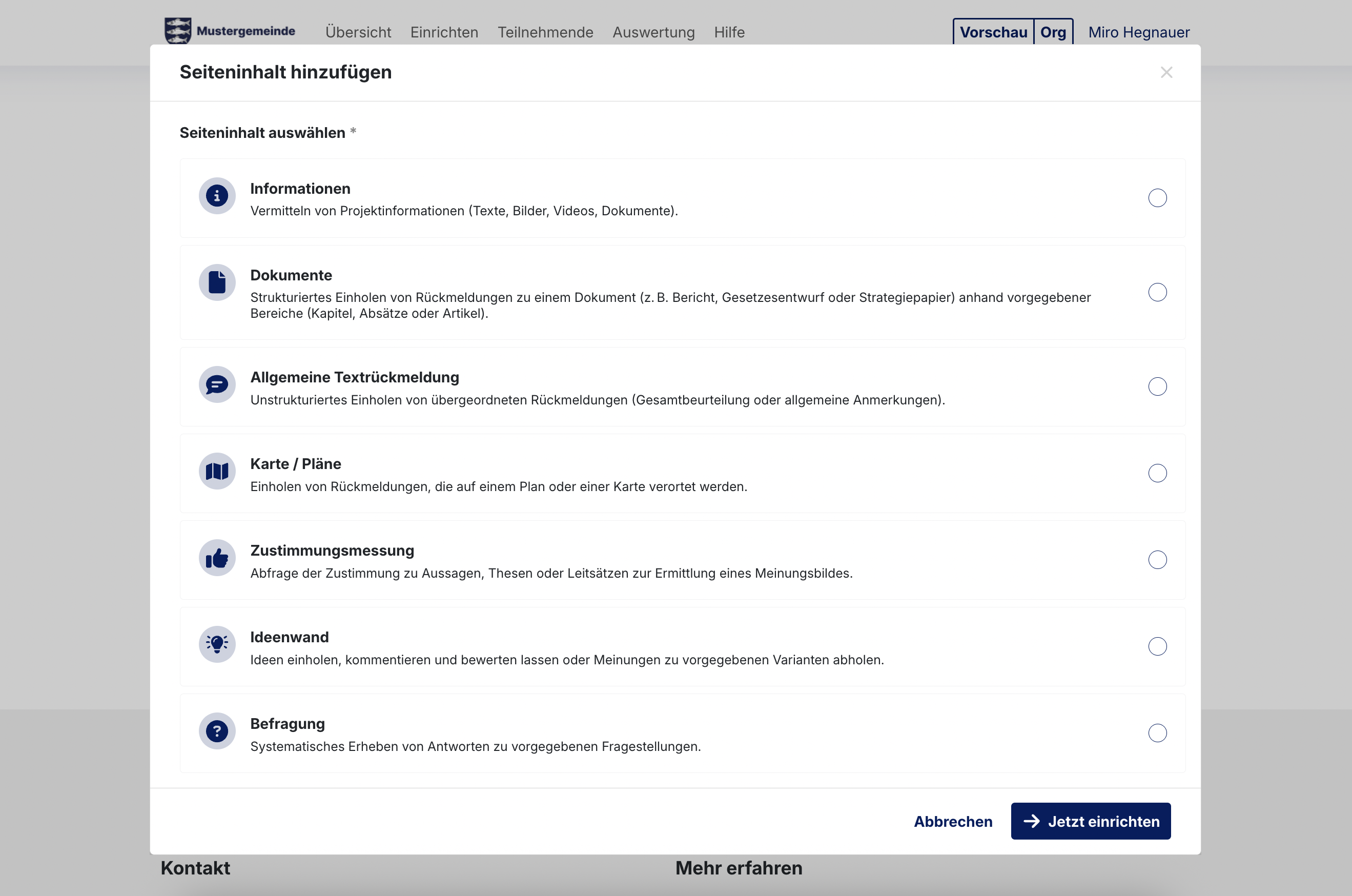Open the Teilnehmende navigation item
1352x896 pixels.
pos(545,32)
